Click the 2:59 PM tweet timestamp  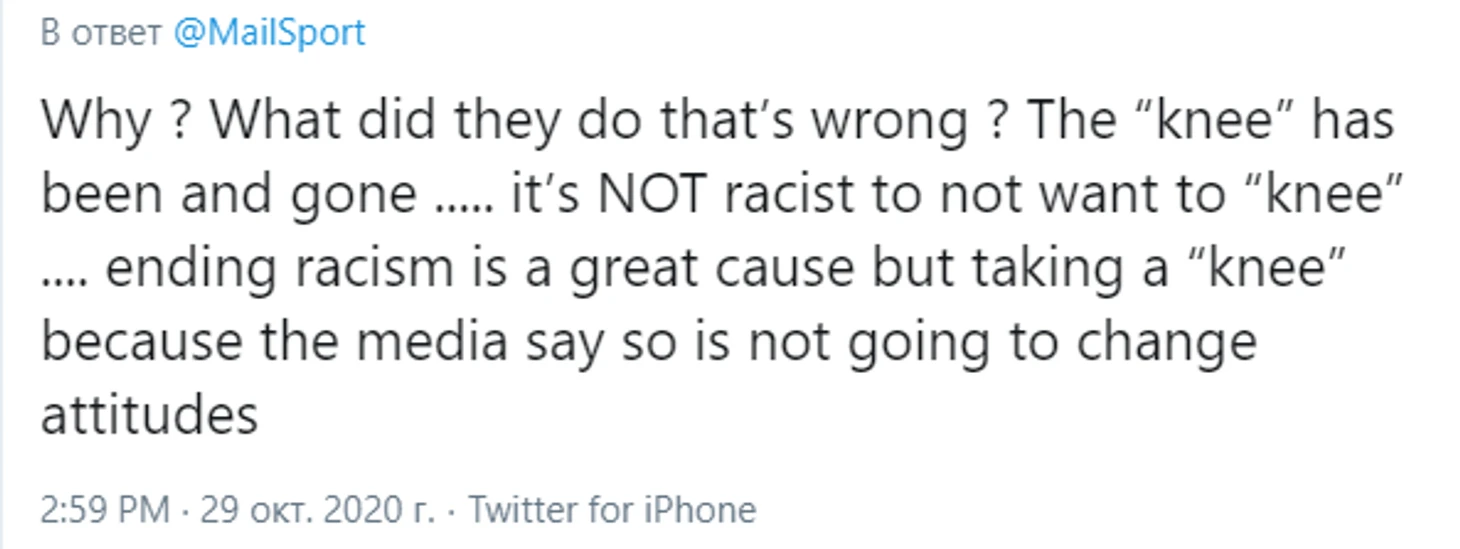pos(105,510)
